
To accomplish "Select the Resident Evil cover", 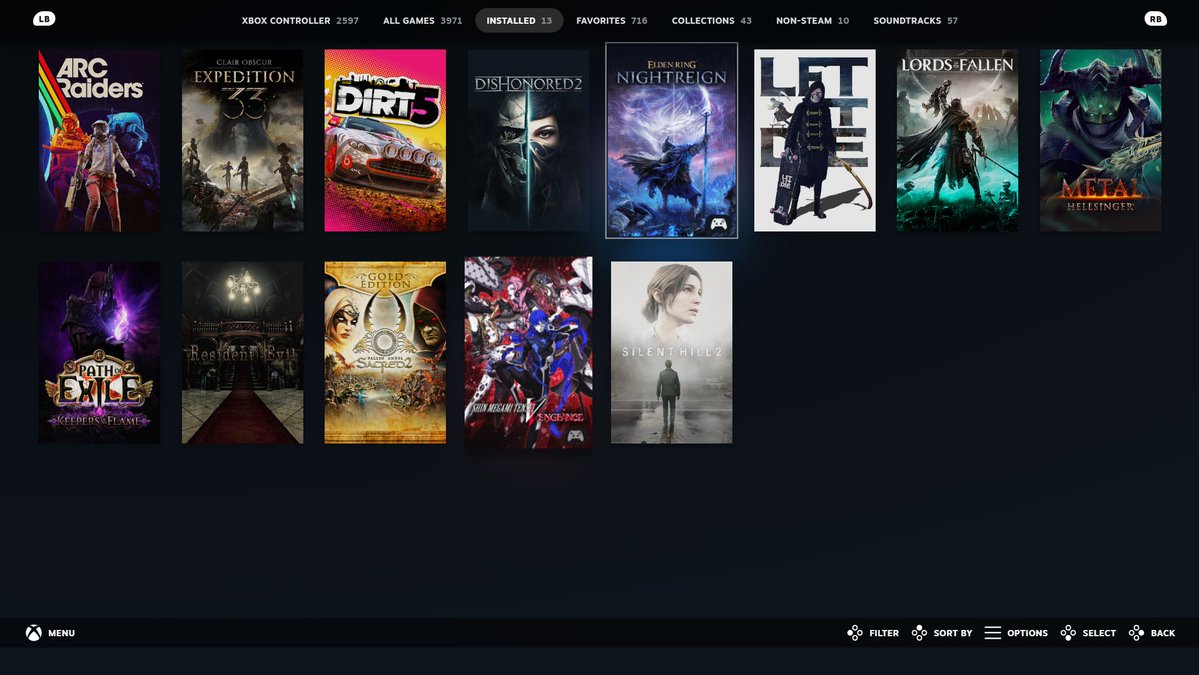I will [242, 352].
